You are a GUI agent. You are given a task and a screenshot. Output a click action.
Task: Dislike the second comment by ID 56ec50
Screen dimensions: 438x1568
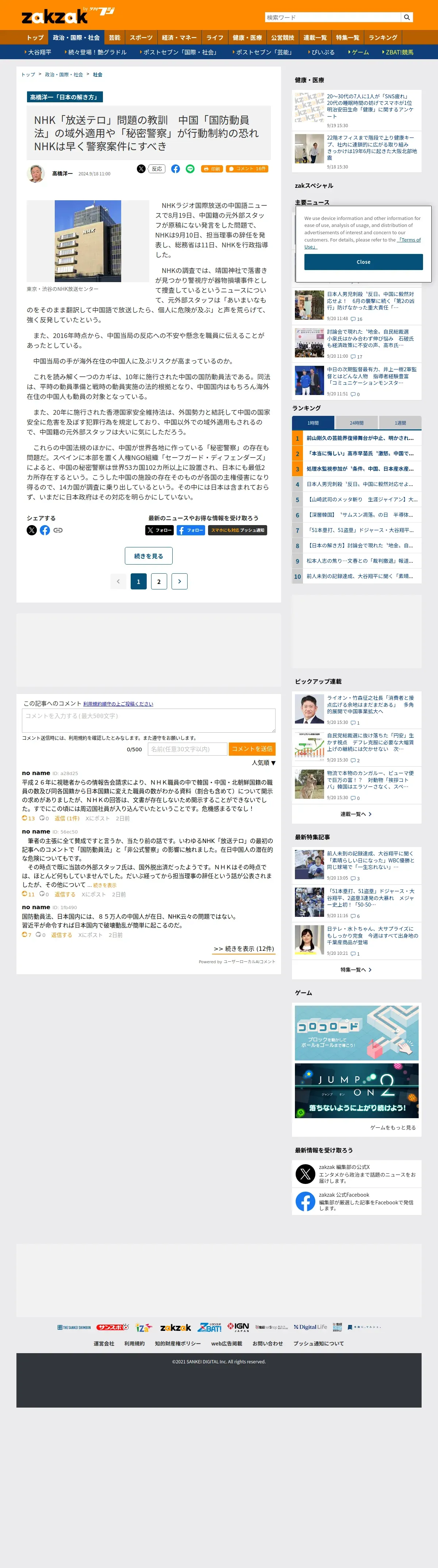coord(44,895)
